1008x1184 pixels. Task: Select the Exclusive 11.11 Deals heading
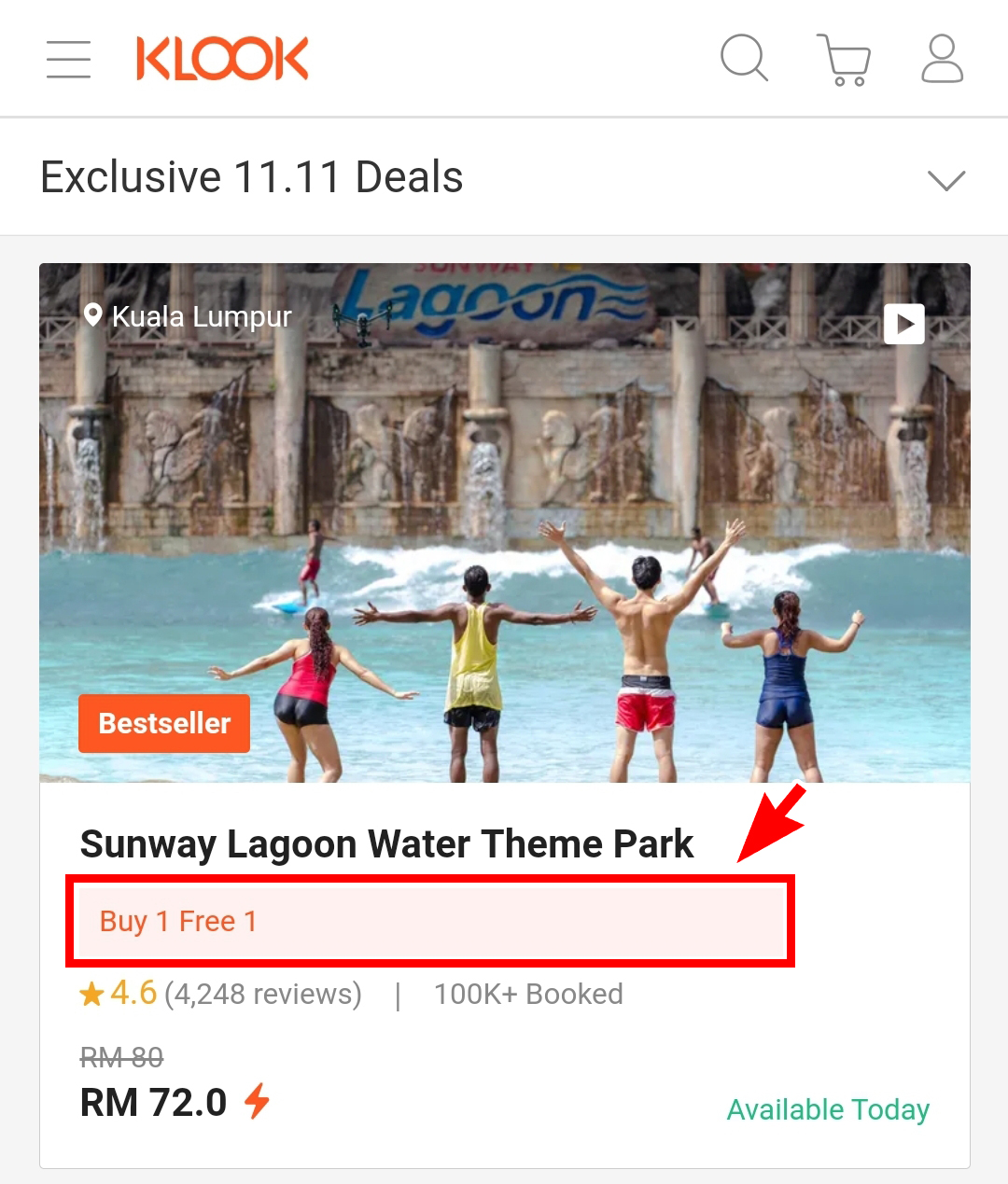pyautogui.click(x=252, y=177)
